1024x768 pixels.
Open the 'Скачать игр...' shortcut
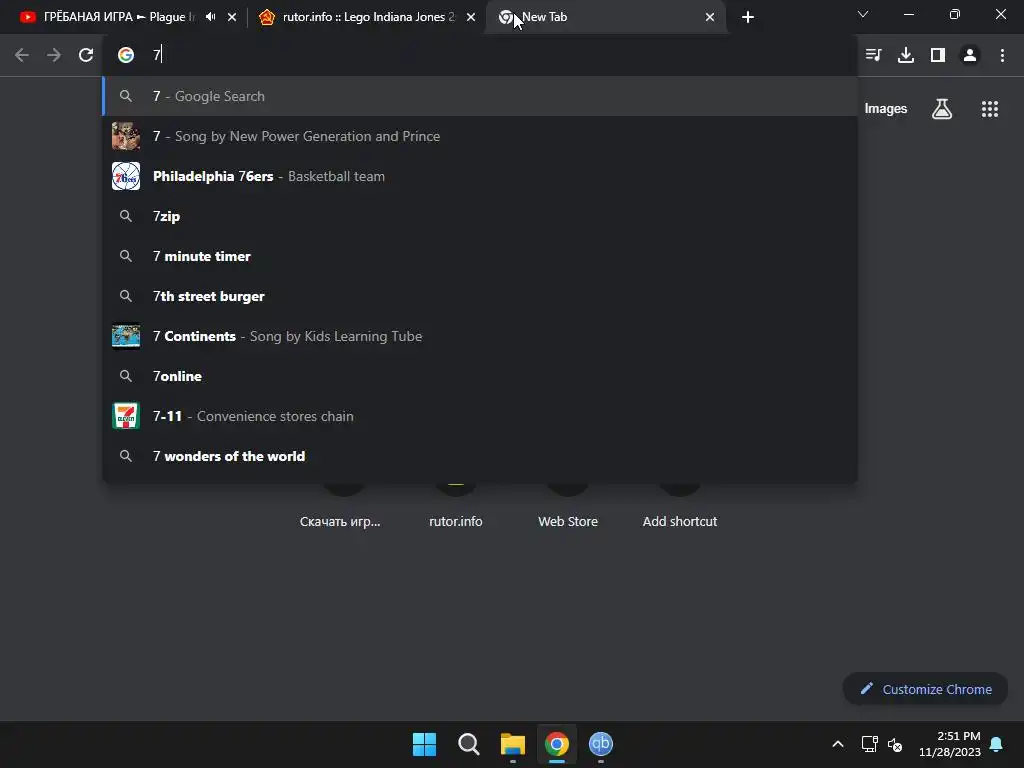340,521
